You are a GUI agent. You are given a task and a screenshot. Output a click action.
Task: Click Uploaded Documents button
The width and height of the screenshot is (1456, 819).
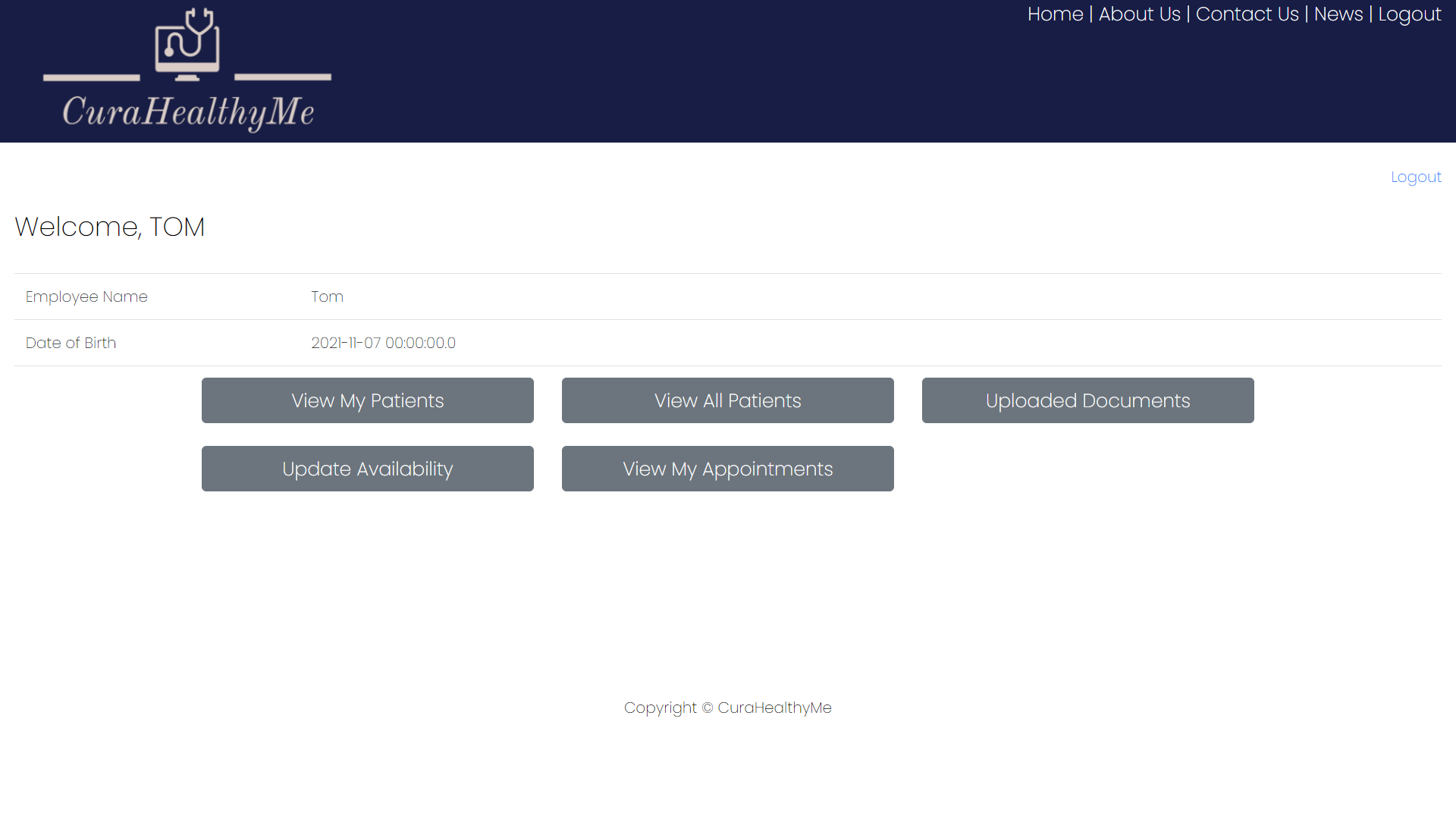(x=1087, y=400)
